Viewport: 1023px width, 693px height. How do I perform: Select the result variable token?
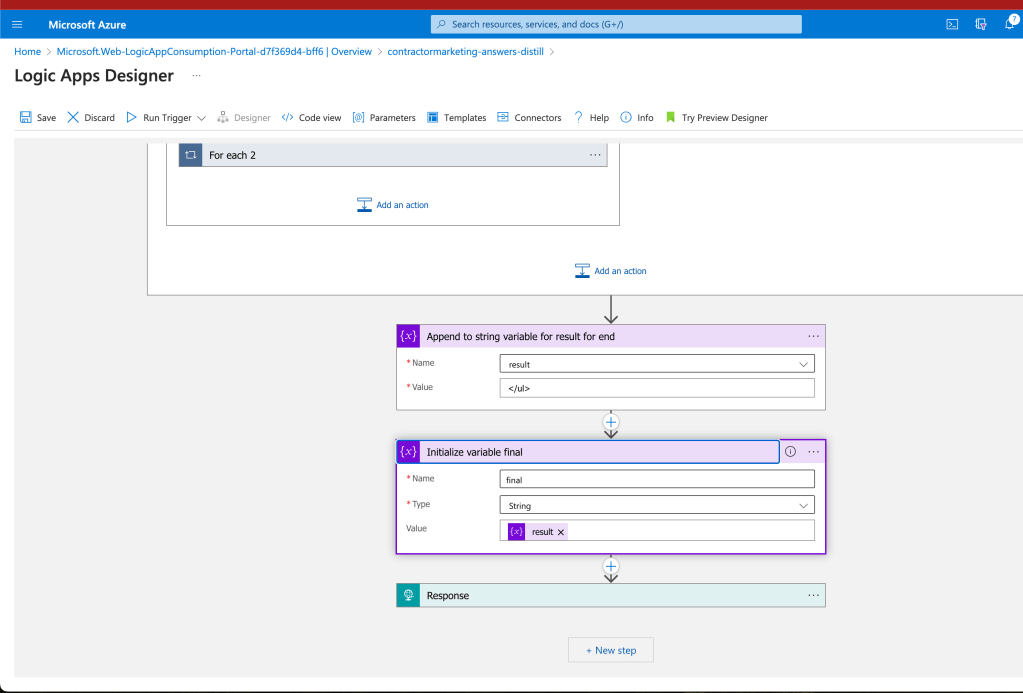pyautogui.click(x=538, y=532)
